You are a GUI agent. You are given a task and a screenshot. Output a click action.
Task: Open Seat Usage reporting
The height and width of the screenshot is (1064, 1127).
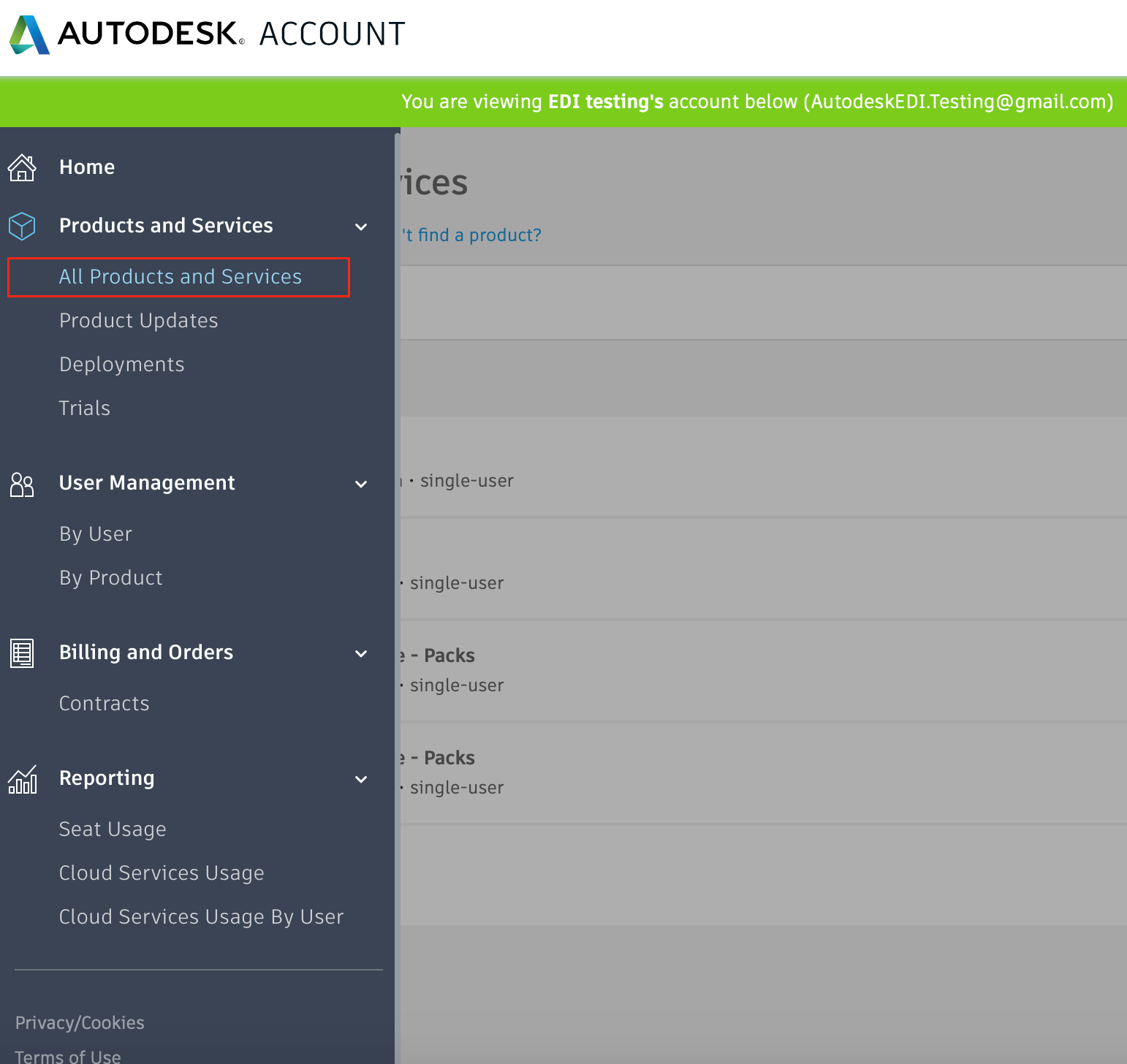click(x=112, y=829)
